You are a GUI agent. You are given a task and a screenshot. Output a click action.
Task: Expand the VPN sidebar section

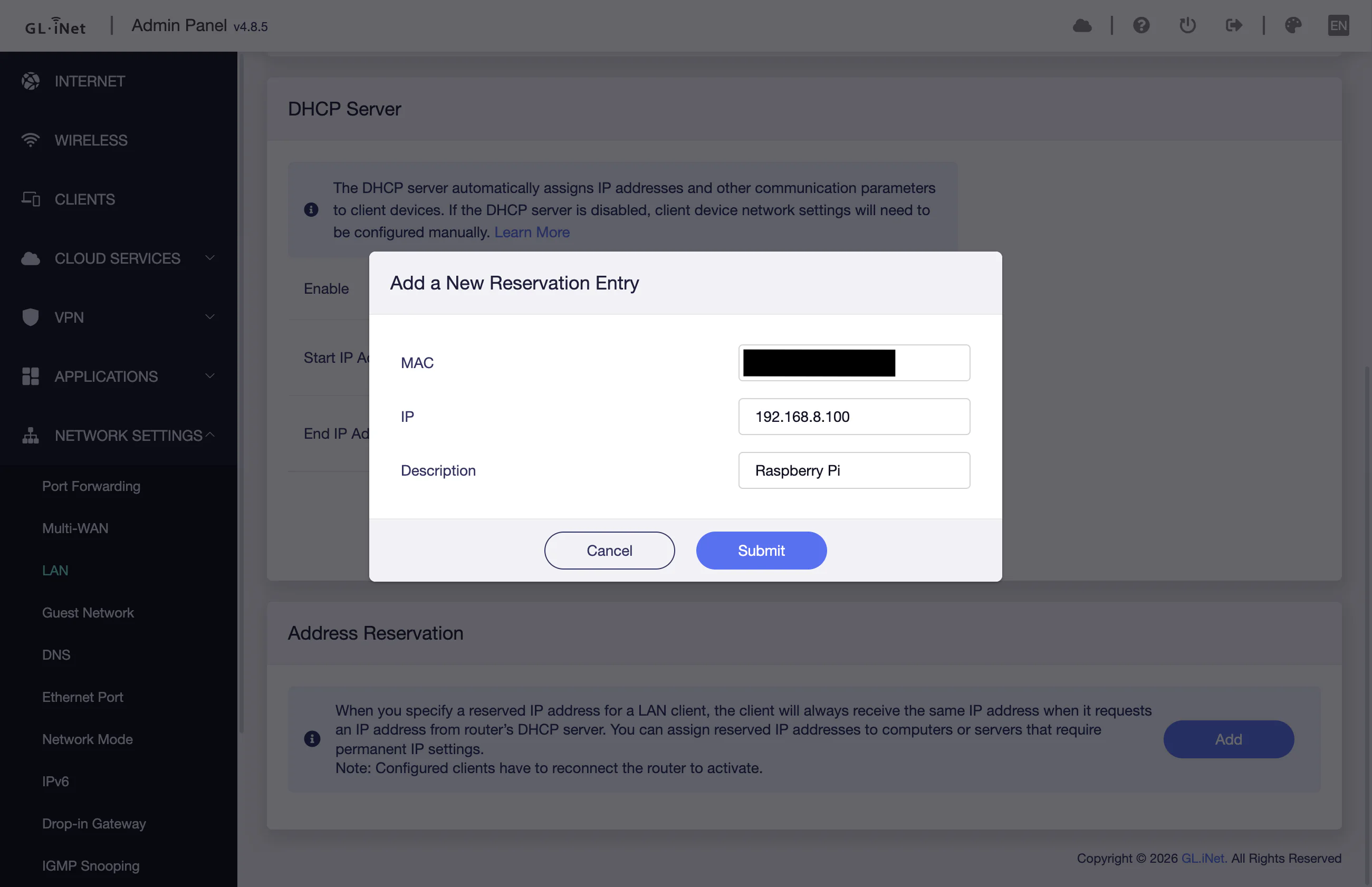(119, 317)
